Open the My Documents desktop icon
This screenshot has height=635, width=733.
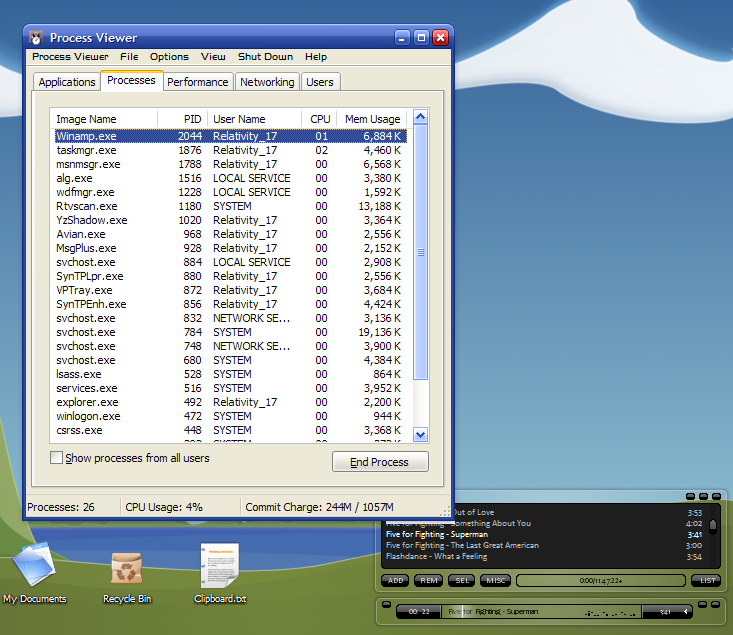point(34,567)
